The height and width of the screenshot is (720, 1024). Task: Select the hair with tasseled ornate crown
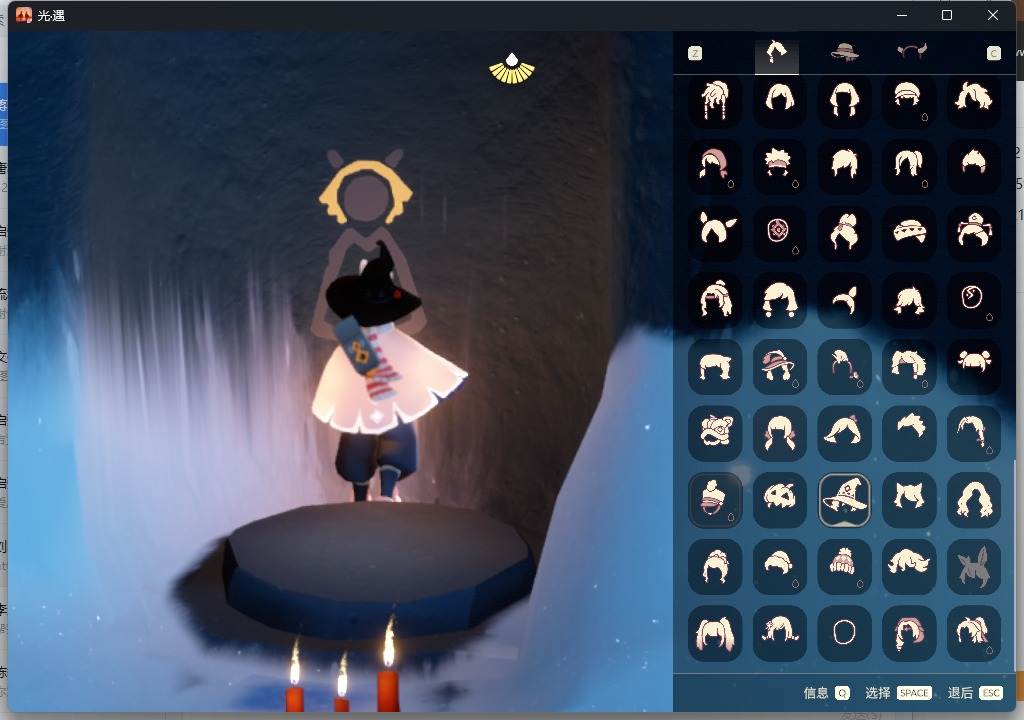point(973,233)
